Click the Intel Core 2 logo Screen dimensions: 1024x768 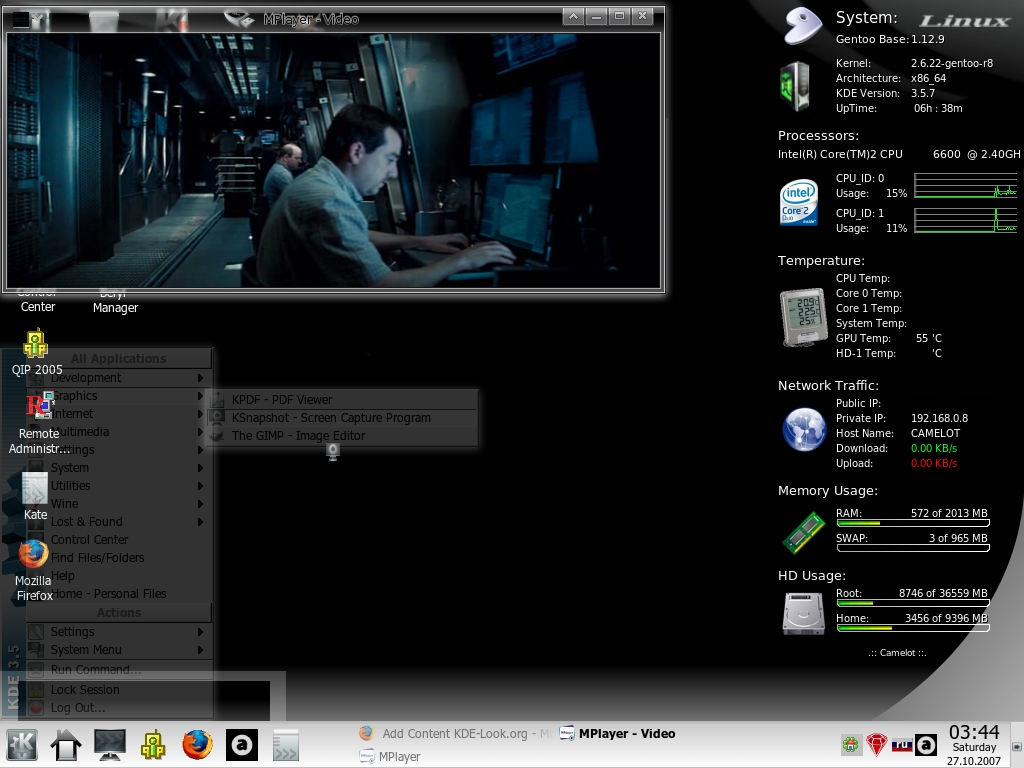pos(799,203)
